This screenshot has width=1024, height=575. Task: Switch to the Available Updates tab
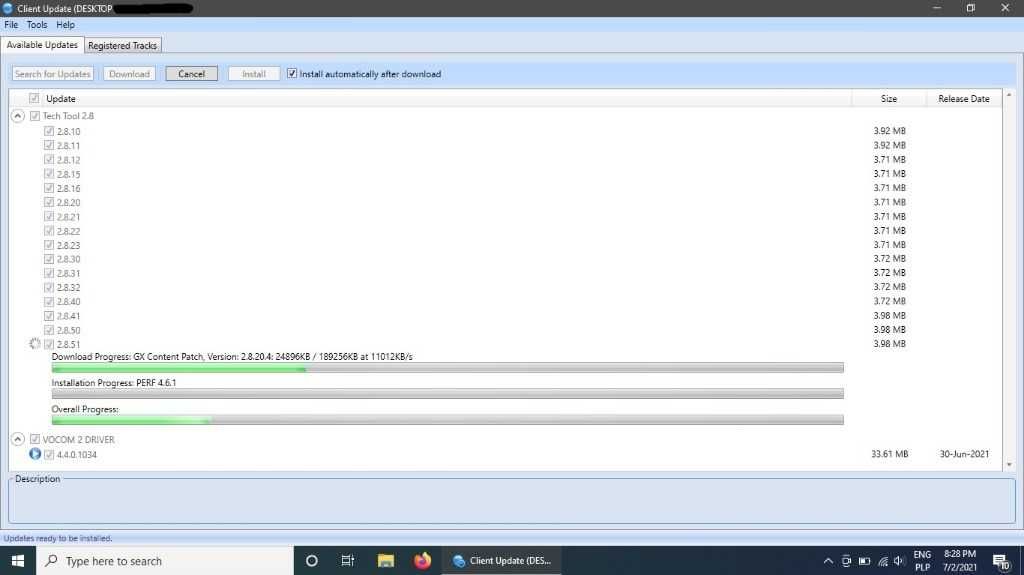point(42,44)
